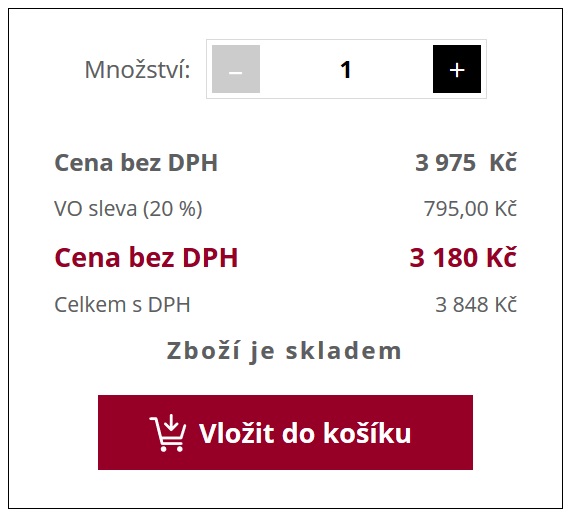Click empty space left of quantity number
571x518 pixels.
pos(299,69)
